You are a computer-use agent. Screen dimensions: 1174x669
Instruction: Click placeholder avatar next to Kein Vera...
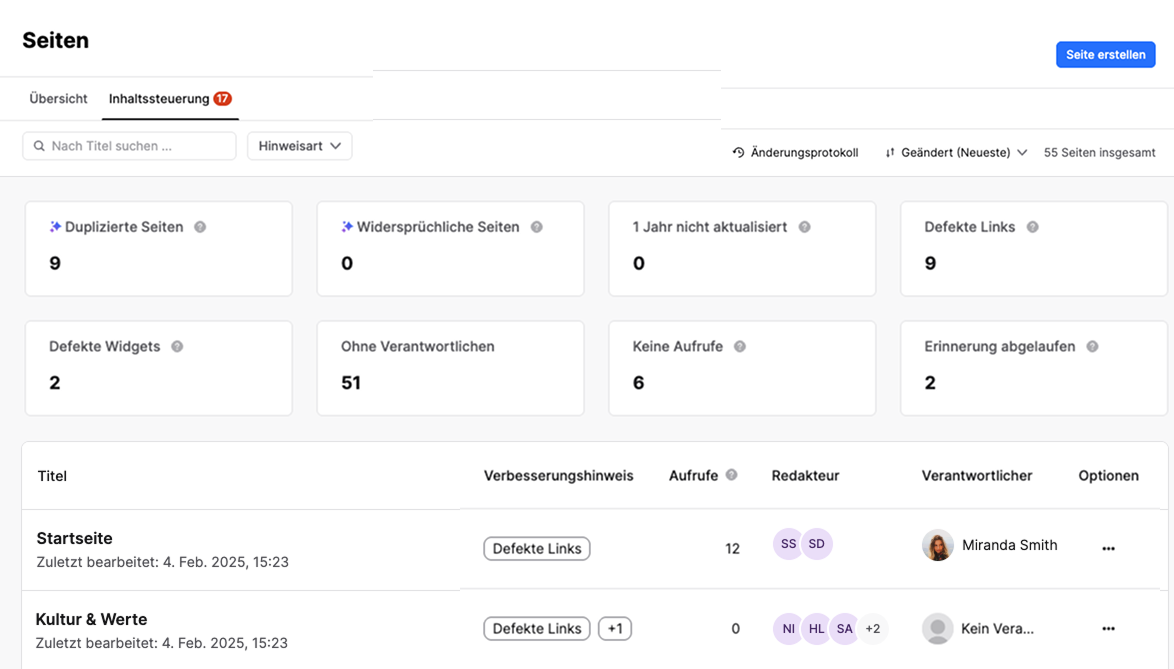(x=937, y=629)
